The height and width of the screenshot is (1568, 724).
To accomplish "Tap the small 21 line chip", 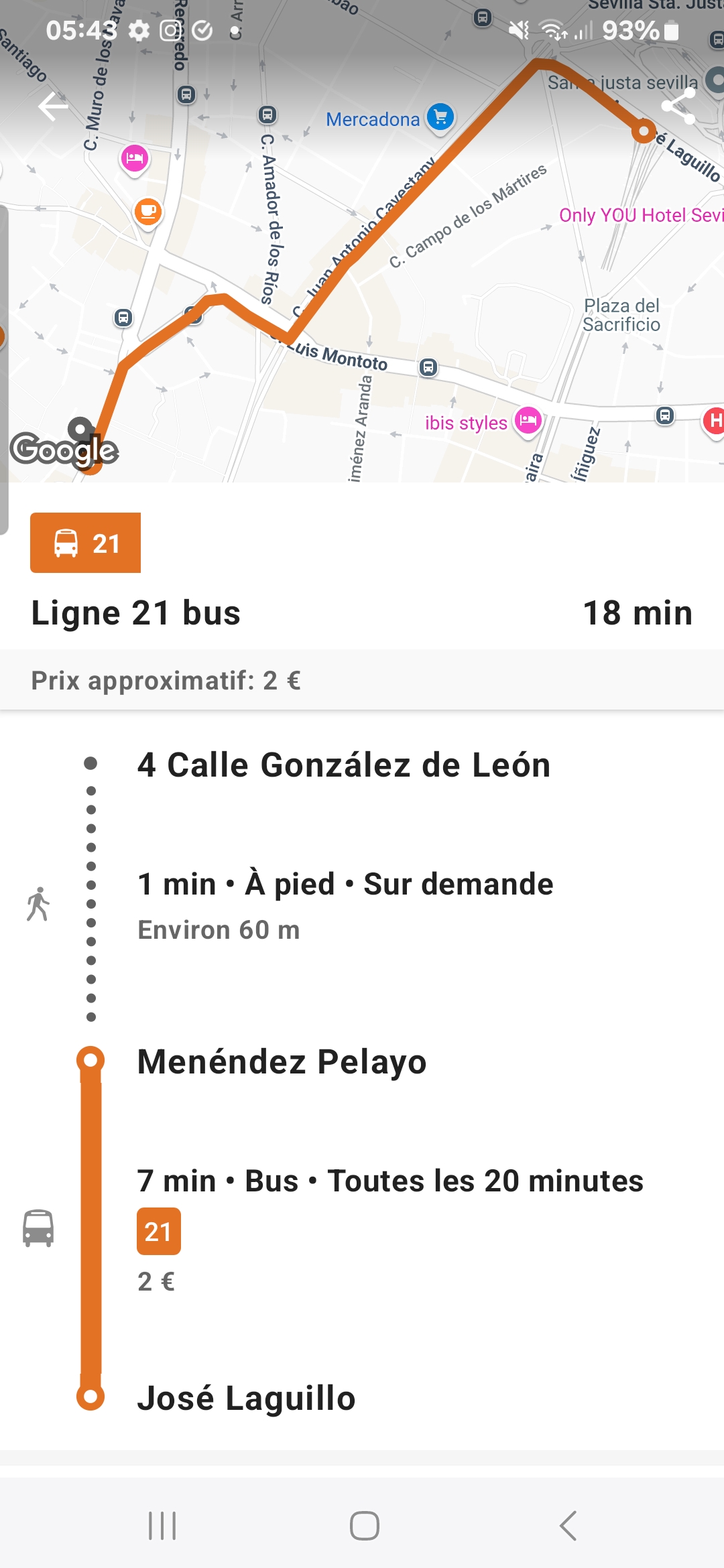I will click(159, 1231).
